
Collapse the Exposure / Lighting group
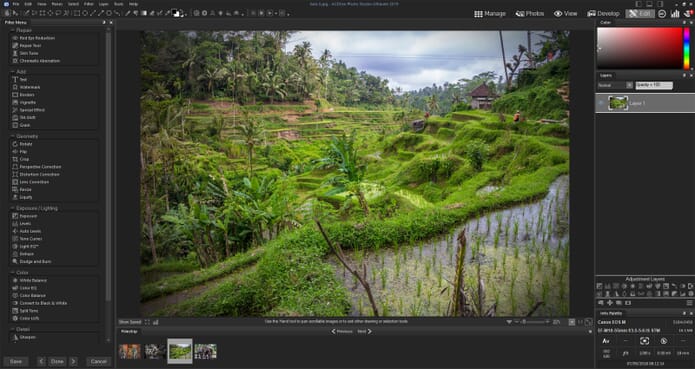click(x=12, y=208)
